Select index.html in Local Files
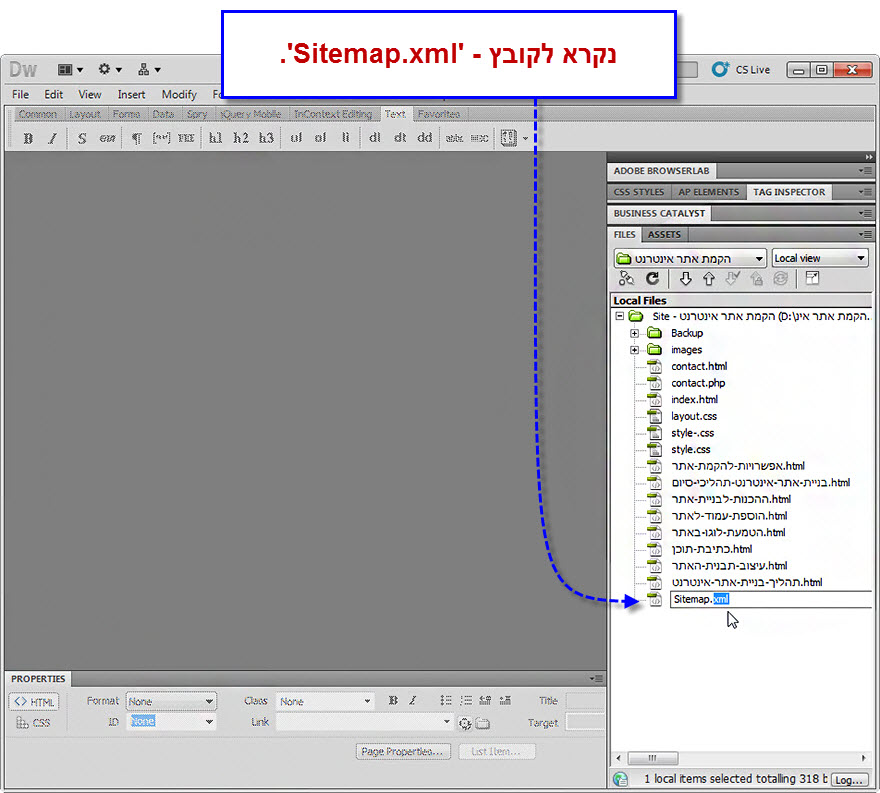The height and width of the screenshot is (793, 880). click(694, 400)
